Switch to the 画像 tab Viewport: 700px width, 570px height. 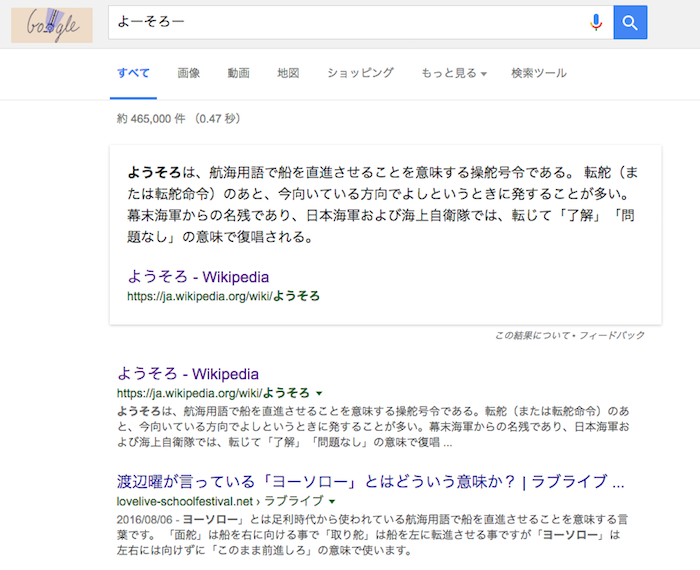pyautogui.click(x=188, y=73)
